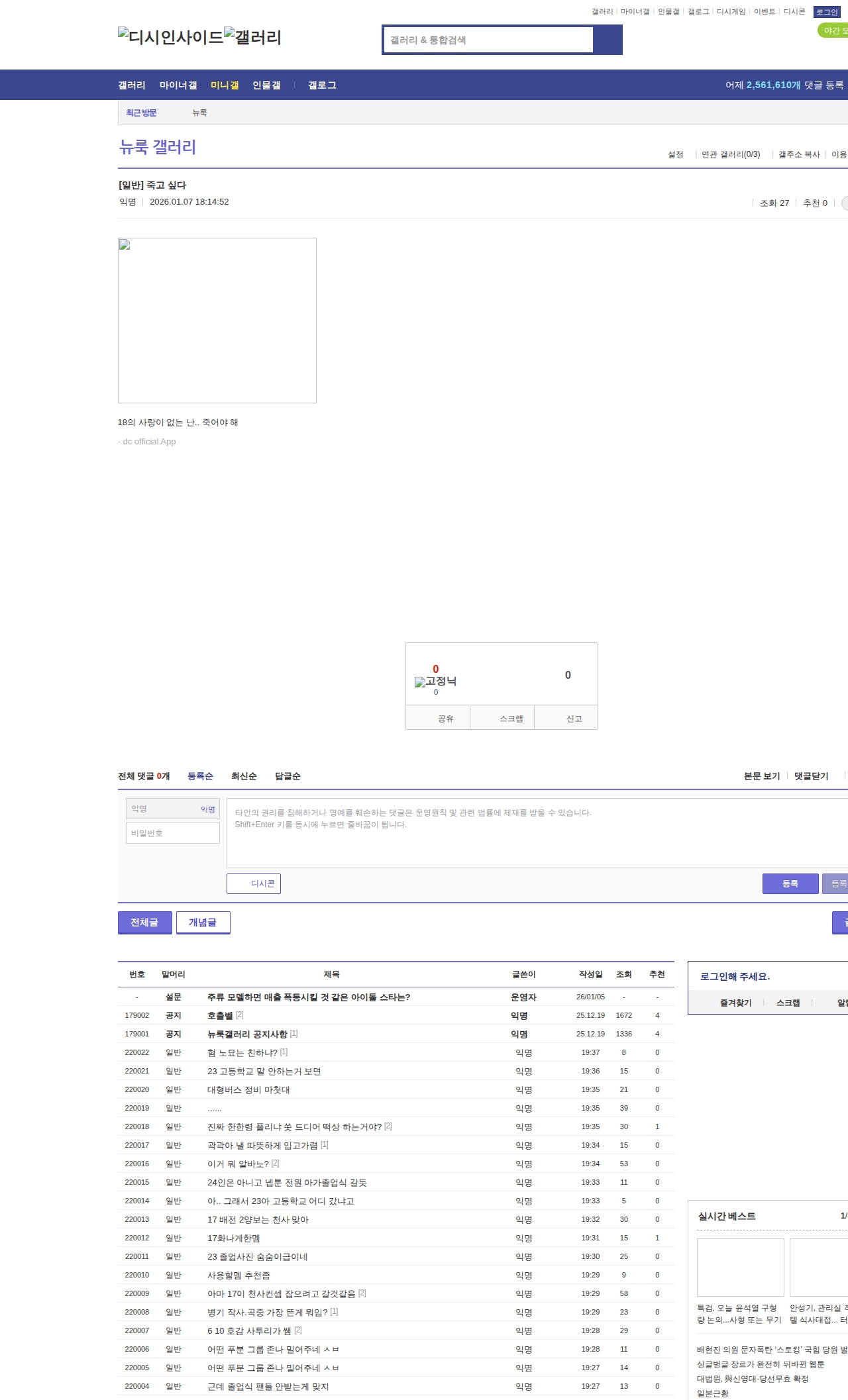The image size is (848, 1400).
Task: Open the broken image in the post body
Action: click(x=217, y=321)
